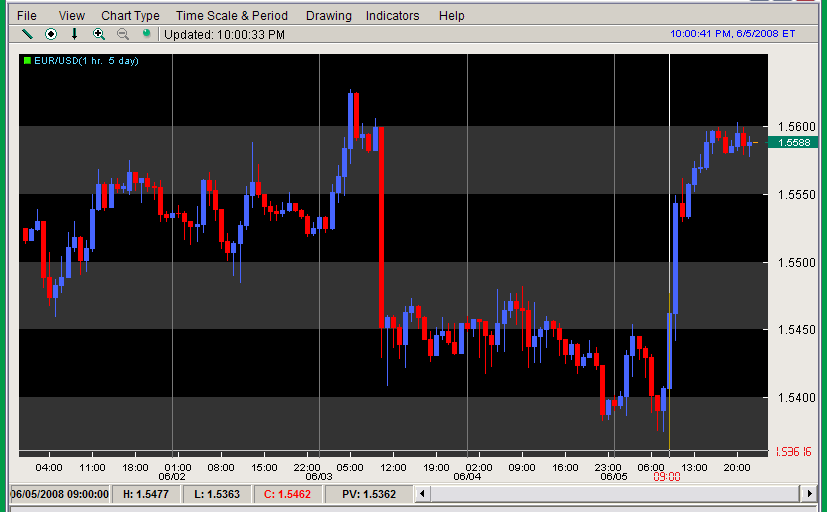Click the scrollbar right arrow

[808, 494]
